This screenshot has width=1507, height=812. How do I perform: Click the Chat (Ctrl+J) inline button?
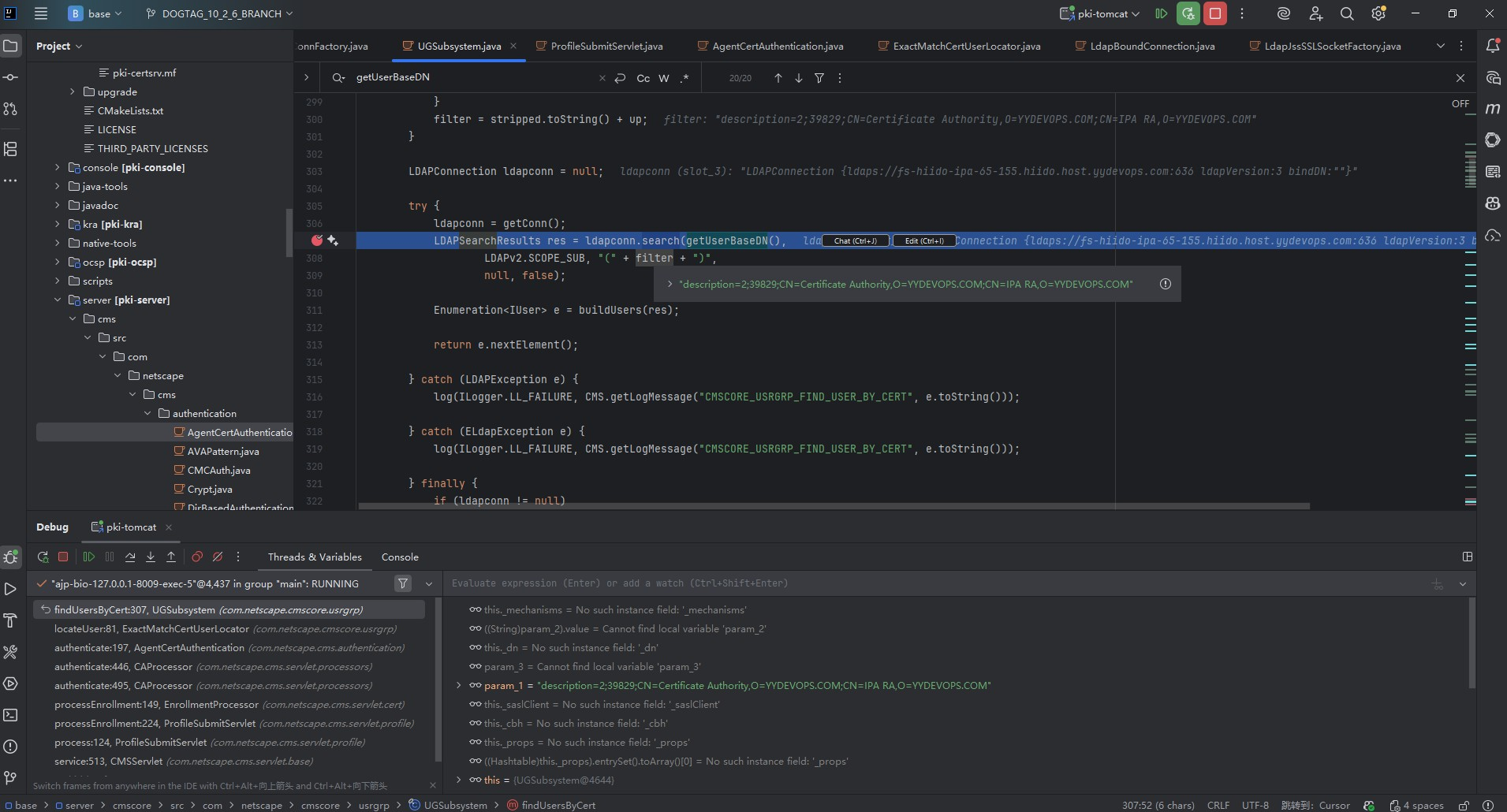tap(856, 240)
